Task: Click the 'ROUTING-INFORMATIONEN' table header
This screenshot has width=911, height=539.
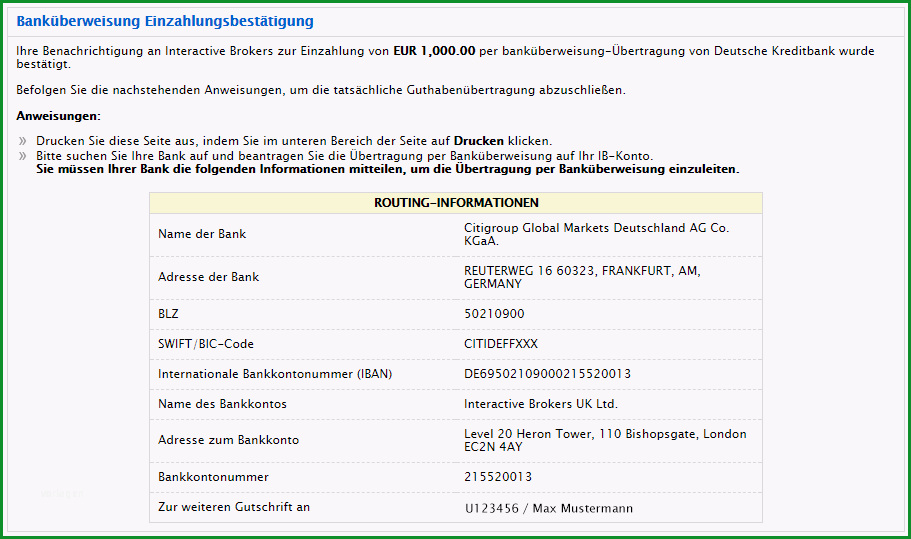Action: pyautogui.click(x=456, y=203)
